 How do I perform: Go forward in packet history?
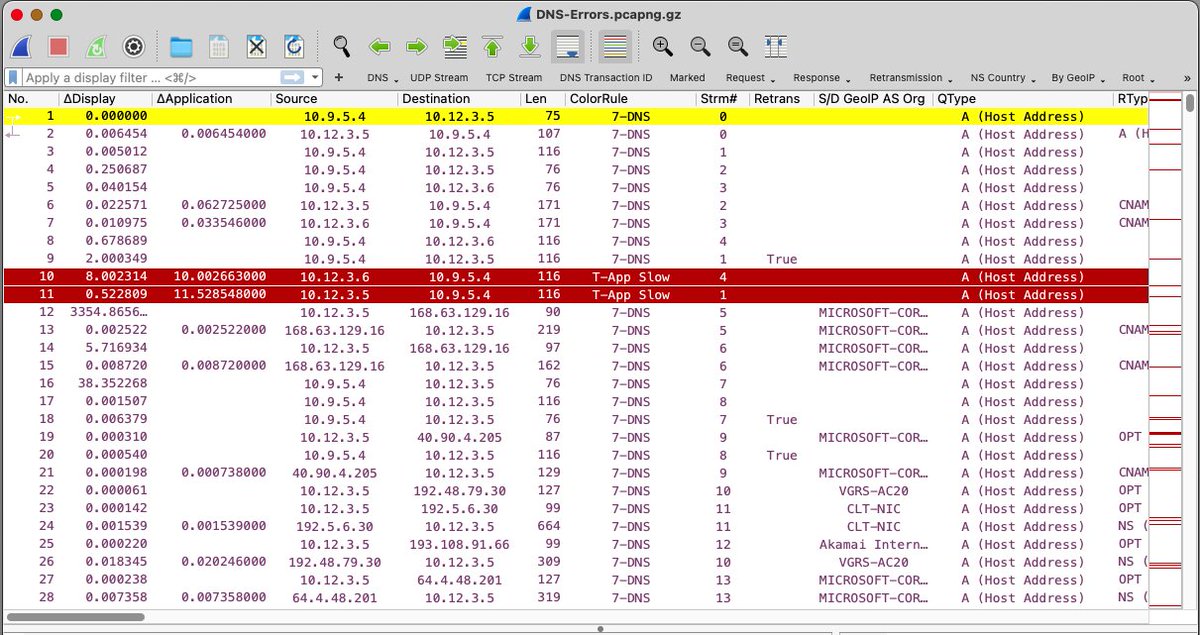pyautogui.click(x=417, y=46)
